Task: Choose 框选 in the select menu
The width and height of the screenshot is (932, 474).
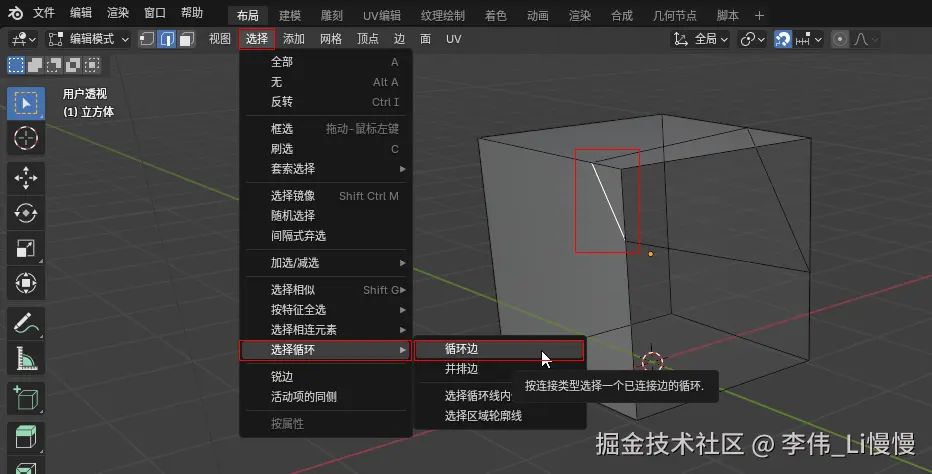Action: [x=326, y=128]
